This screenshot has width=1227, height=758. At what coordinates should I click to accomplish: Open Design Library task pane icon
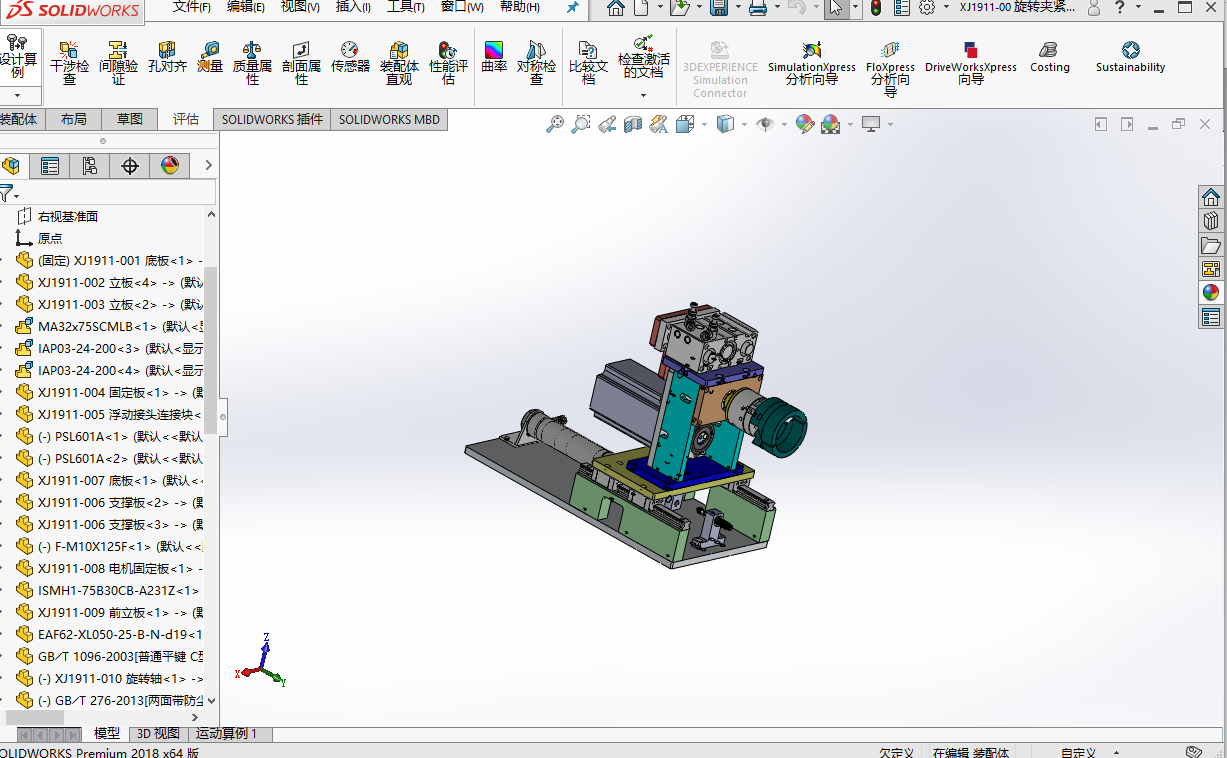(x=1211, y=221)
